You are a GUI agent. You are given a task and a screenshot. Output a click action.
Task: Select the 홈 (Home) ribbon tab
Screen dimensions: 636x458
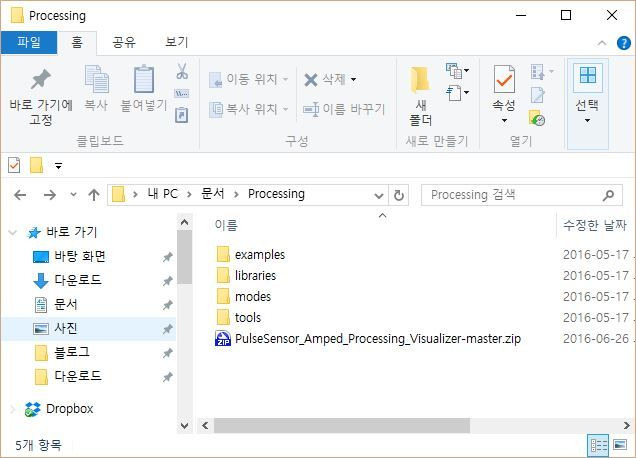click(x=77, y=42)
